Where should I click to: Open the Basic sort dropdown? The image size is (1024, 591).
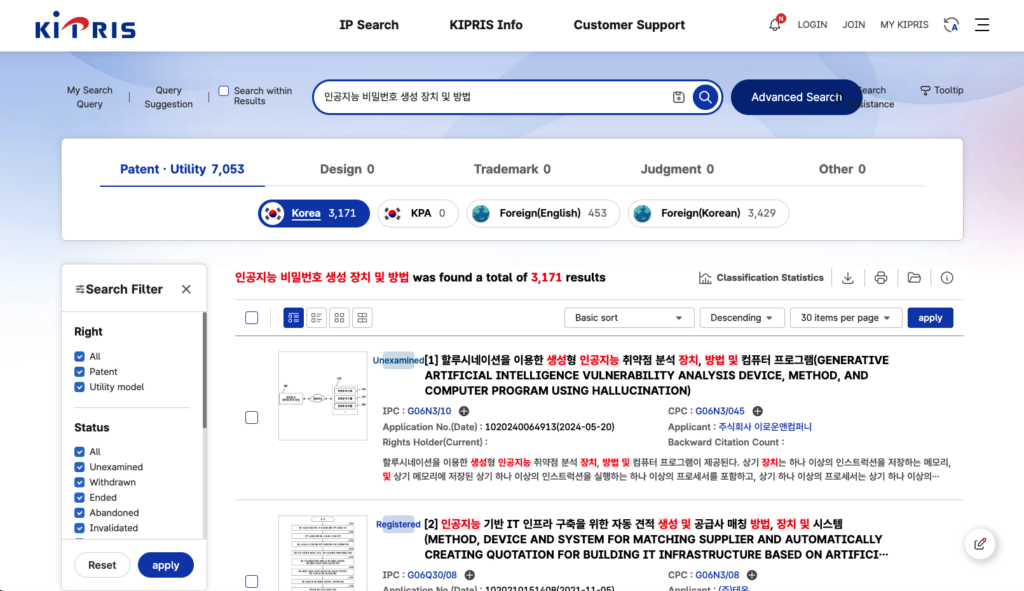[629, 318]
